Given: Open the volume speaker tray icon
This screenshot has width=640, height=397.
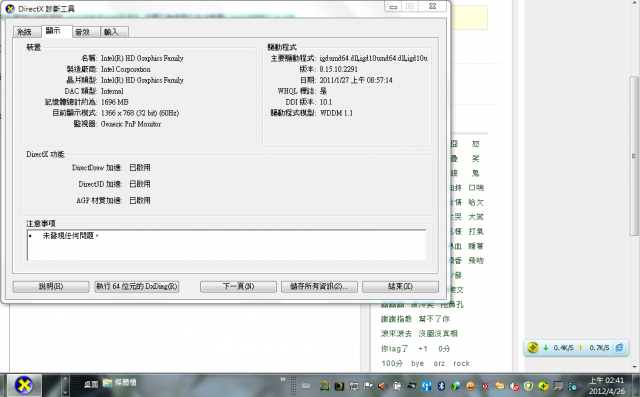Looking at the screenshot, I should tap(382, 386).
